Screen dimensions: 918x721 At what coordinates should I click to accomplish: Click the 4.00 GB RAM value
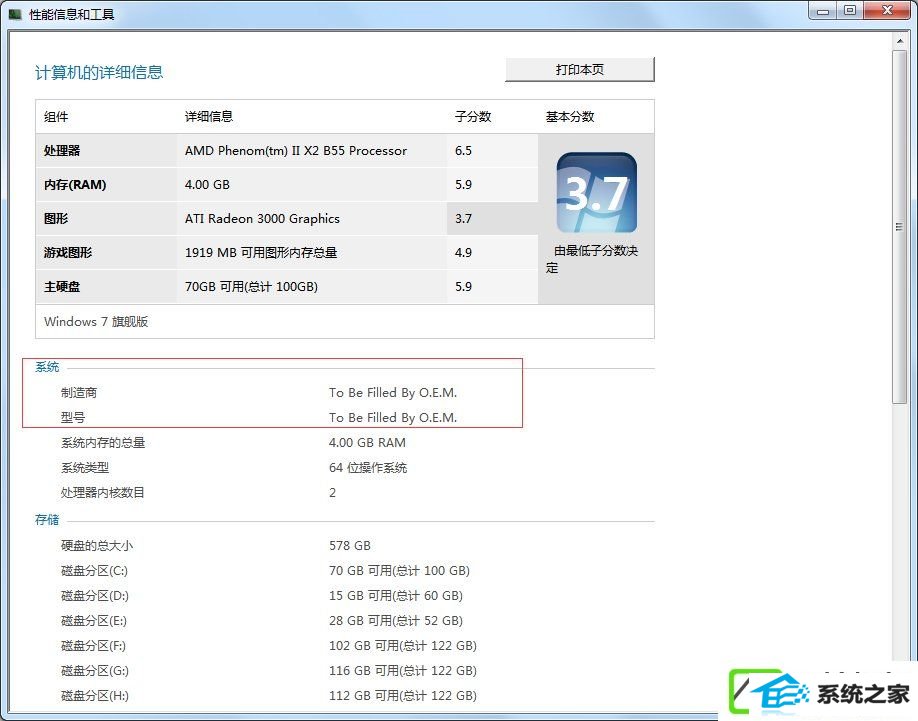[367, 442]
